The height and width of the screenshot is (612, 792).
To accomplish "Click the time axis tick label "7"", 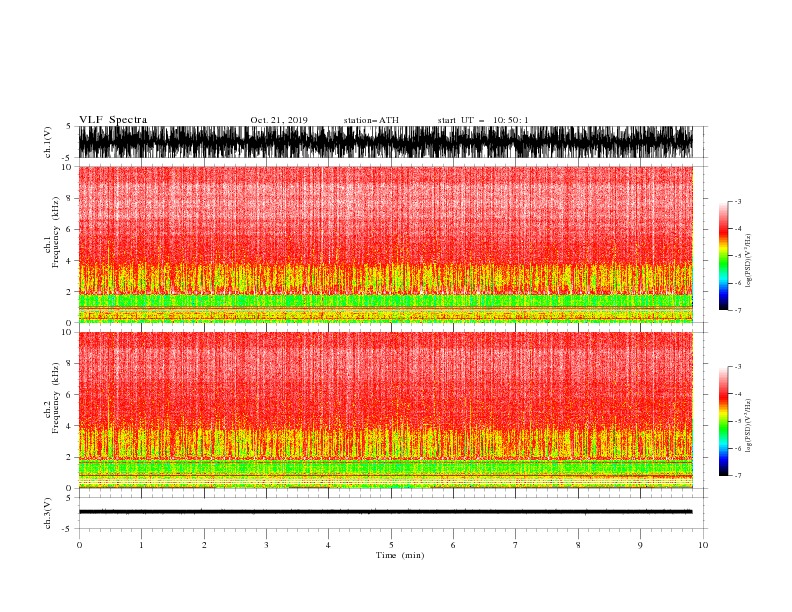I will coord(516,545).
